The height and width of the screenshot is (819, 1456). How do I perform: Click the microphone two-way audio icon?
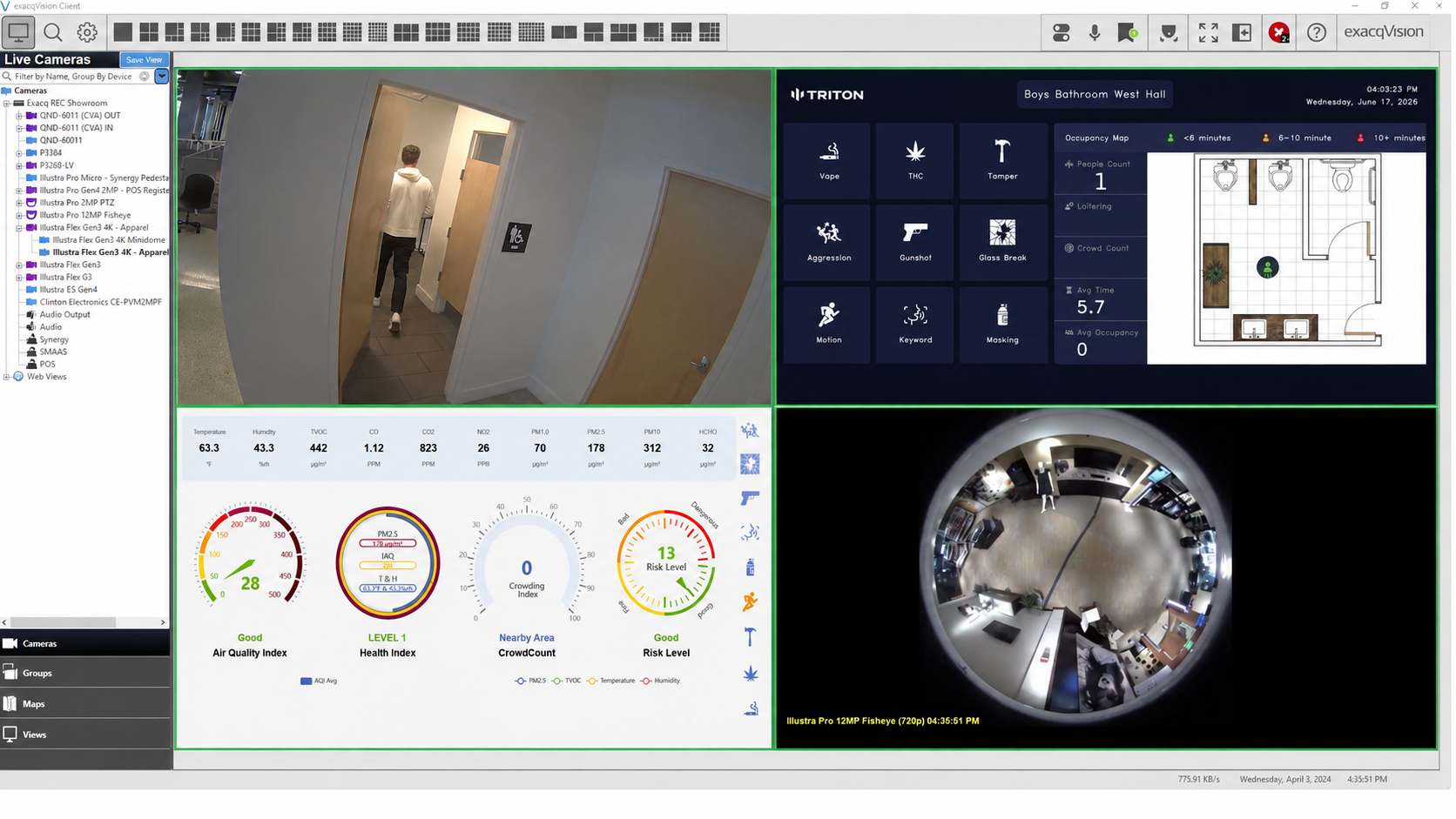point(1095,33)
